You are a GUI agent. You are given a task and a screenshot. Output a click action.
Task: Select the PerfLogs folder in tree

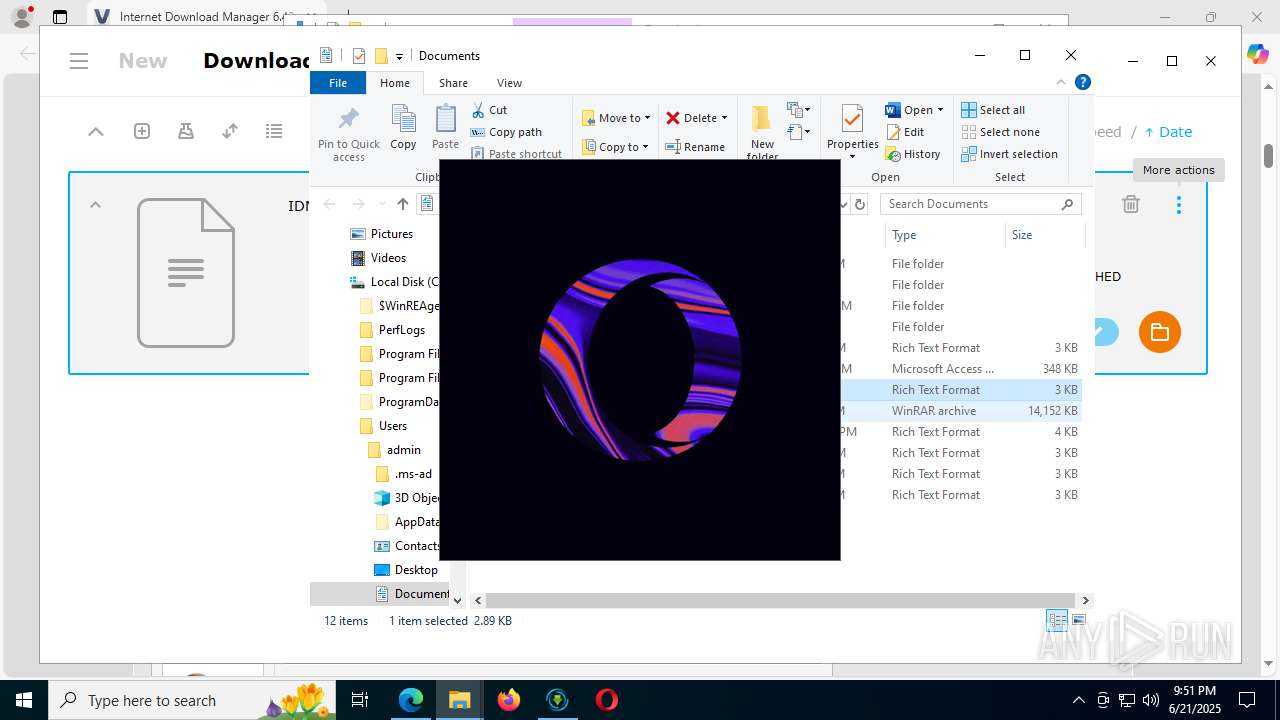click(401, 330)
